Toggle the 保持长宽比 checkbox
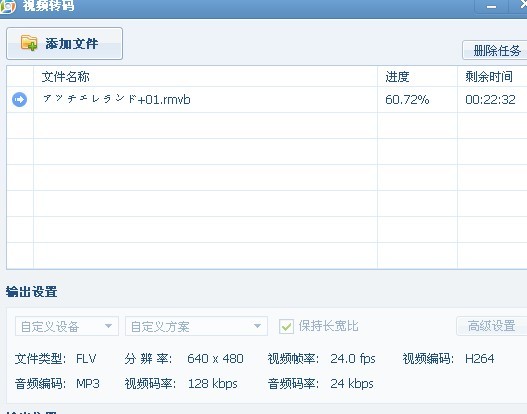 (286, 326)
